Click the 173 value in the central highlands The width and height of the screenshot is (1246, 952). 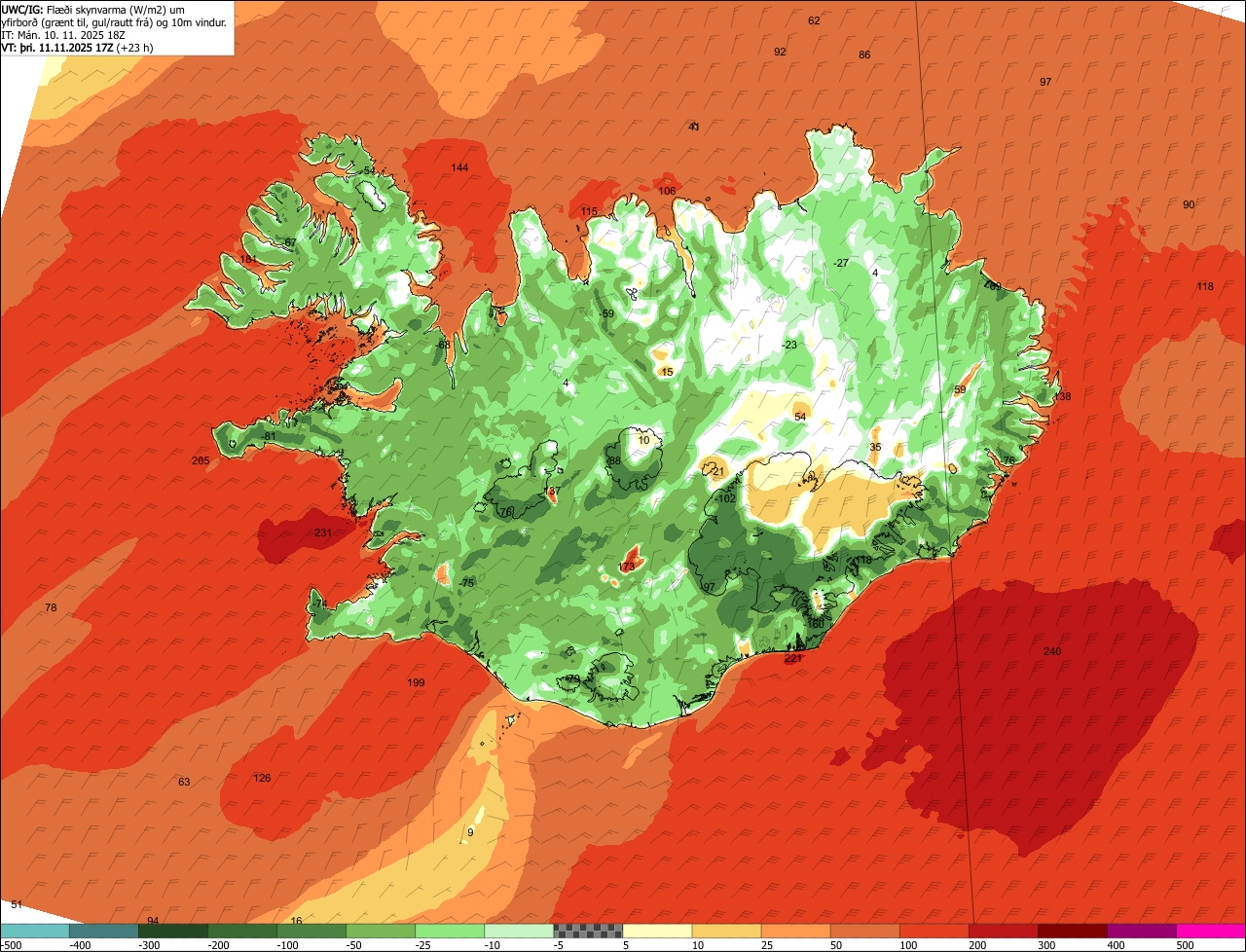pos(627,567)
